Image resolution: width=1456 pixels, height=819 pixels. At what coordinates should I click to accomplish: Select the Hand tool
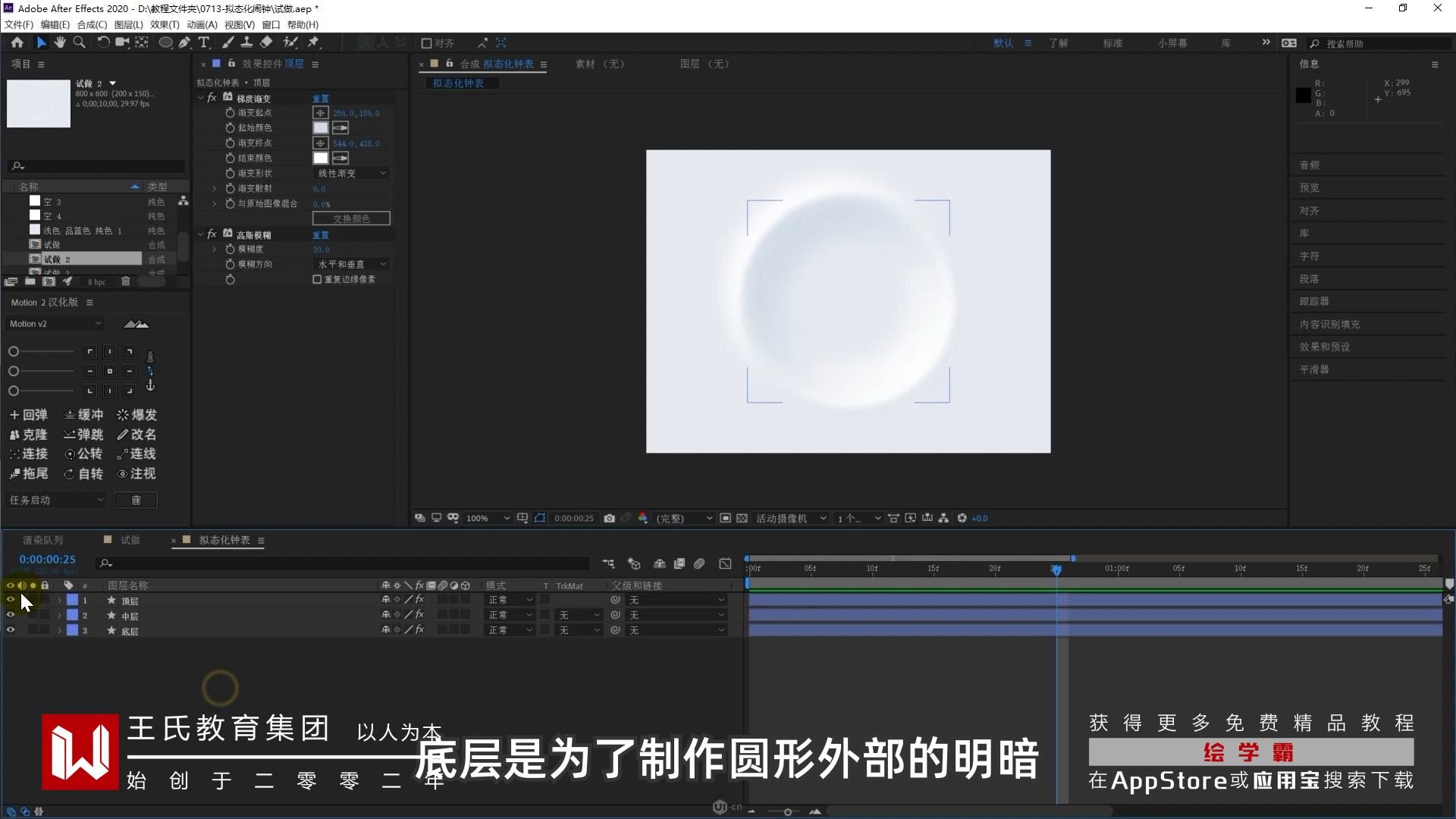[x=60, y=42]
